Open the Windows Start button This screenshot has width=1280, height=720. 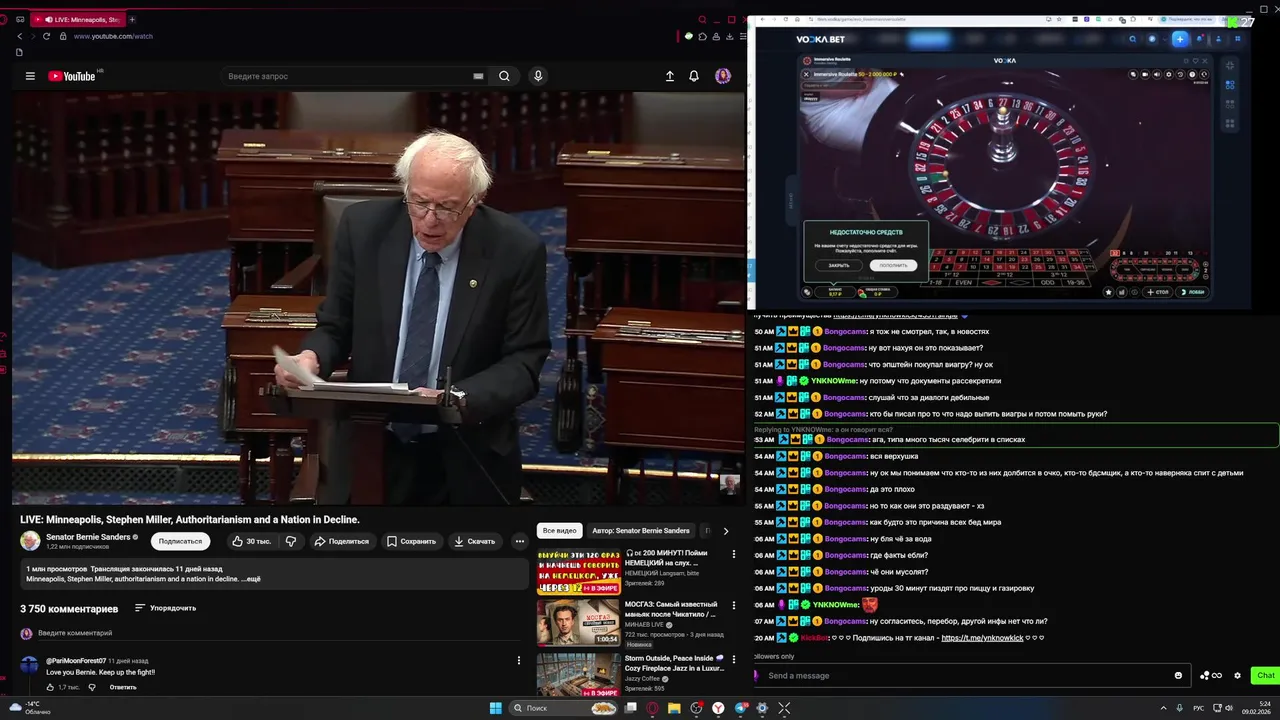click(x=495, y=708)
